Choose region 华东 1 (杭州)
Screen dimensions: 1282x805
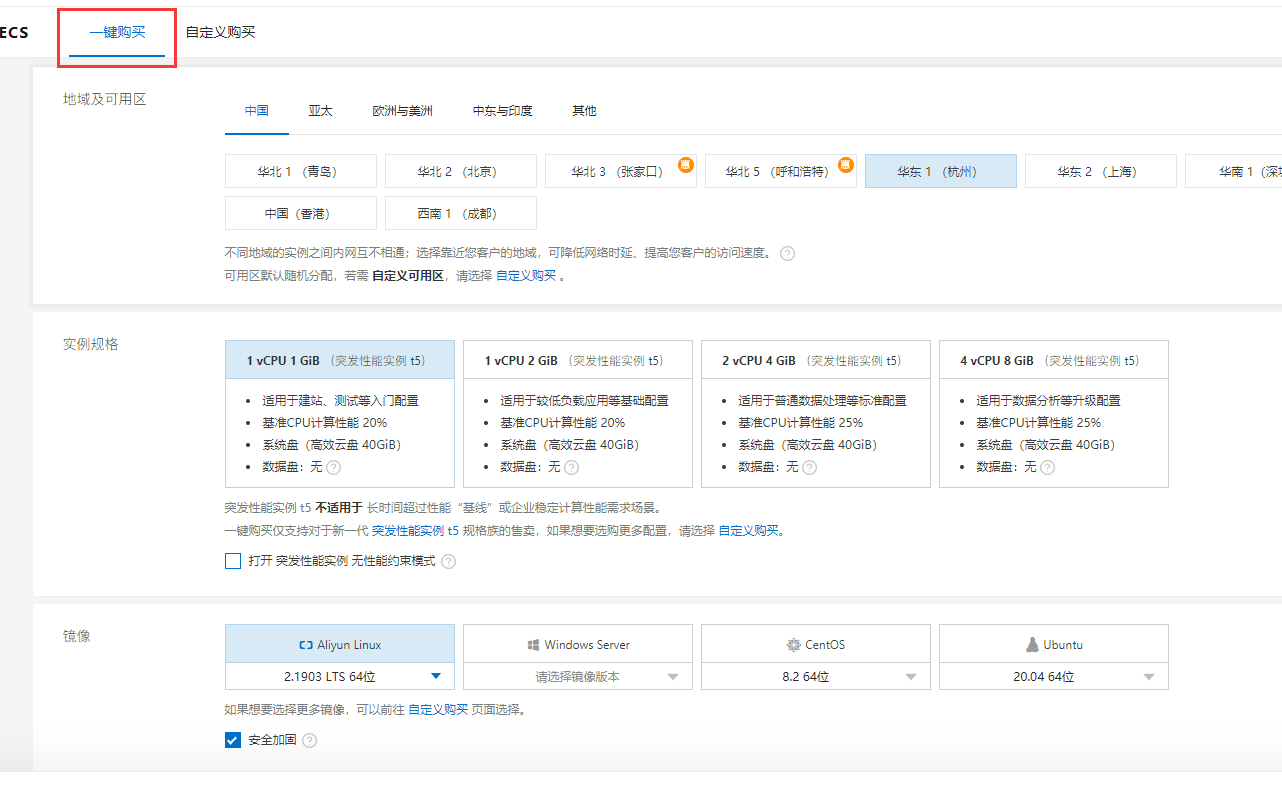click(941, 171)
